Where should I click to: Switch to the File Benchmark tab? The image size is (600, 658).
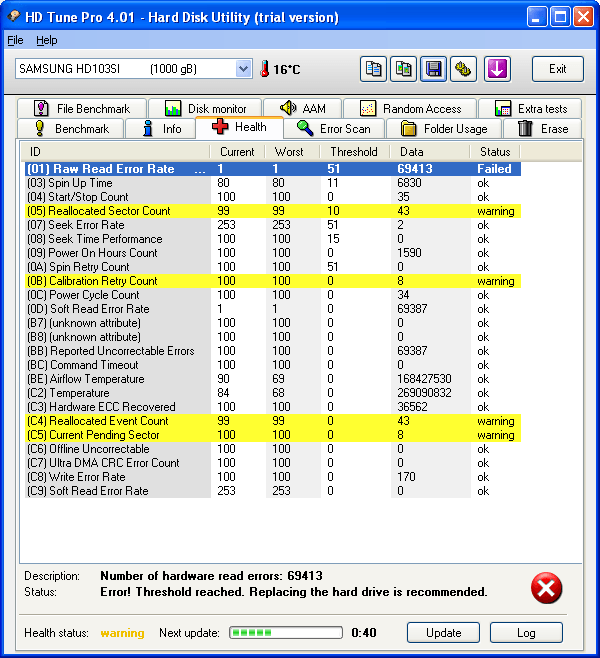click(x=82, y=108)
